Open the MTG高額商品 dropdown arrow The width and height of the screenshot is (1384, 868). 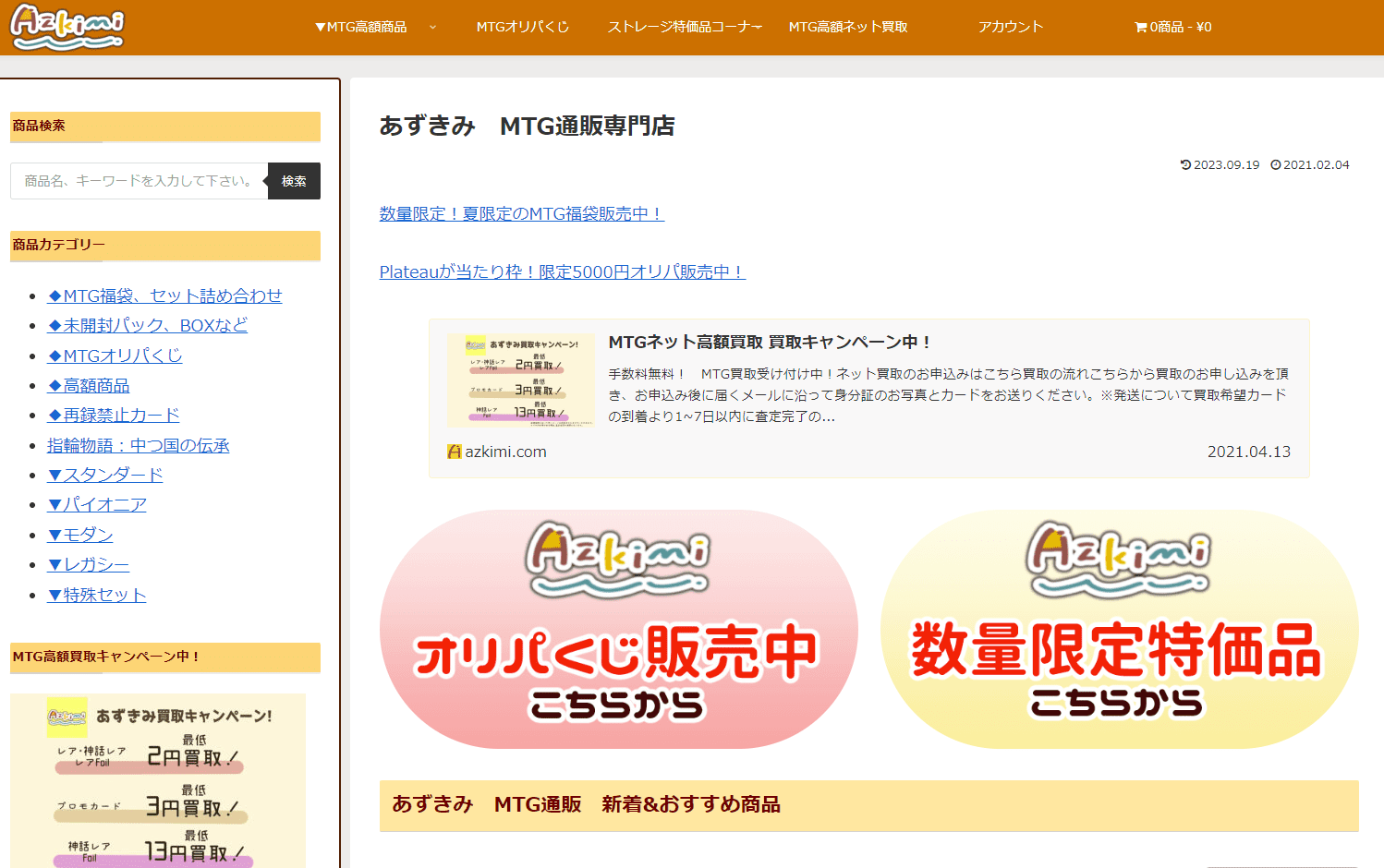point(432,27)
